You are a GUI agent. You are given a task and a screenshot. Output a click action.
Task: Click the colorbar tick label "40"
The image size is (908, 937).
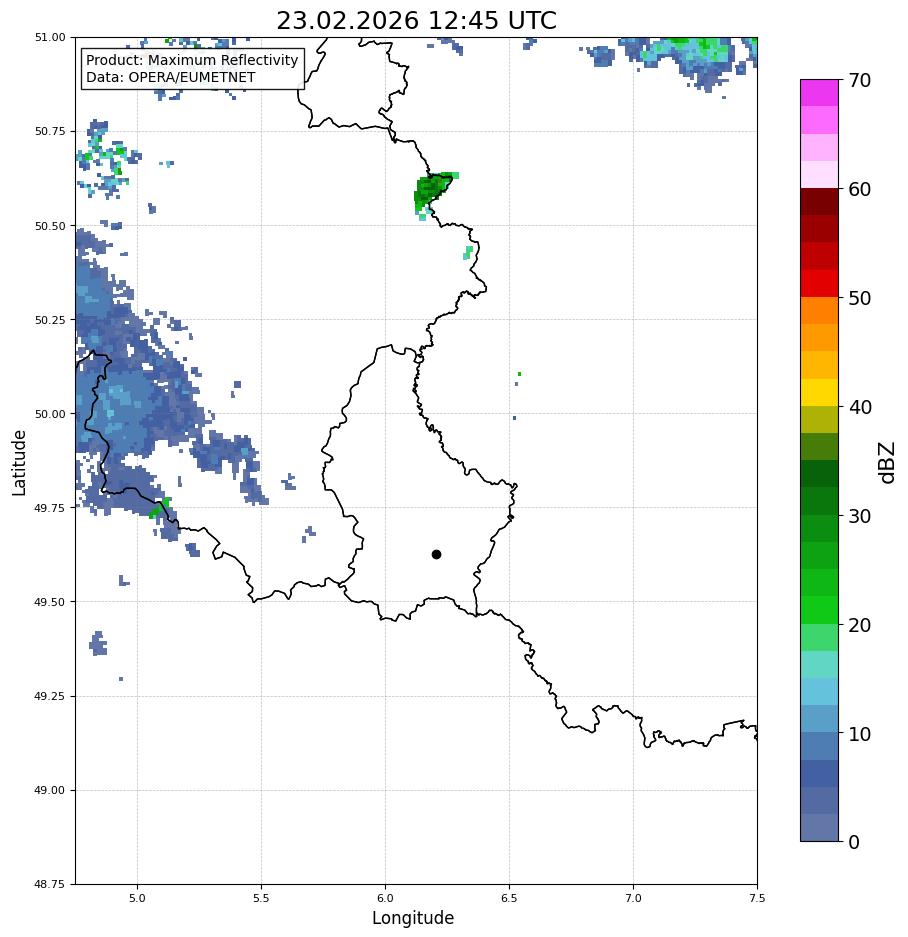tap(860, 407)
